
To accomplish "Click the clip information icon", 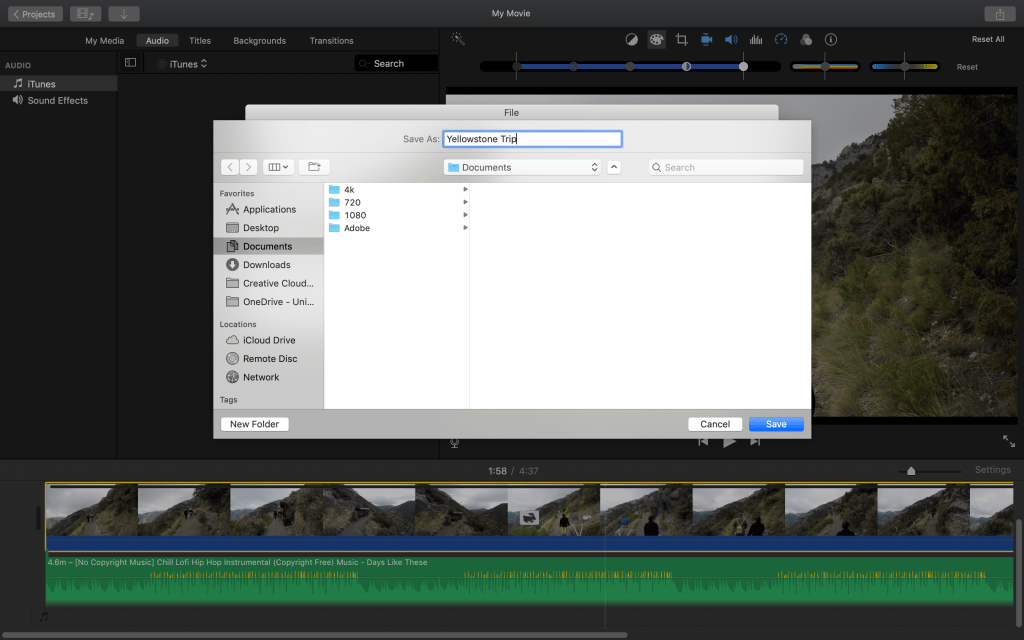I will [x=831, y=40].
